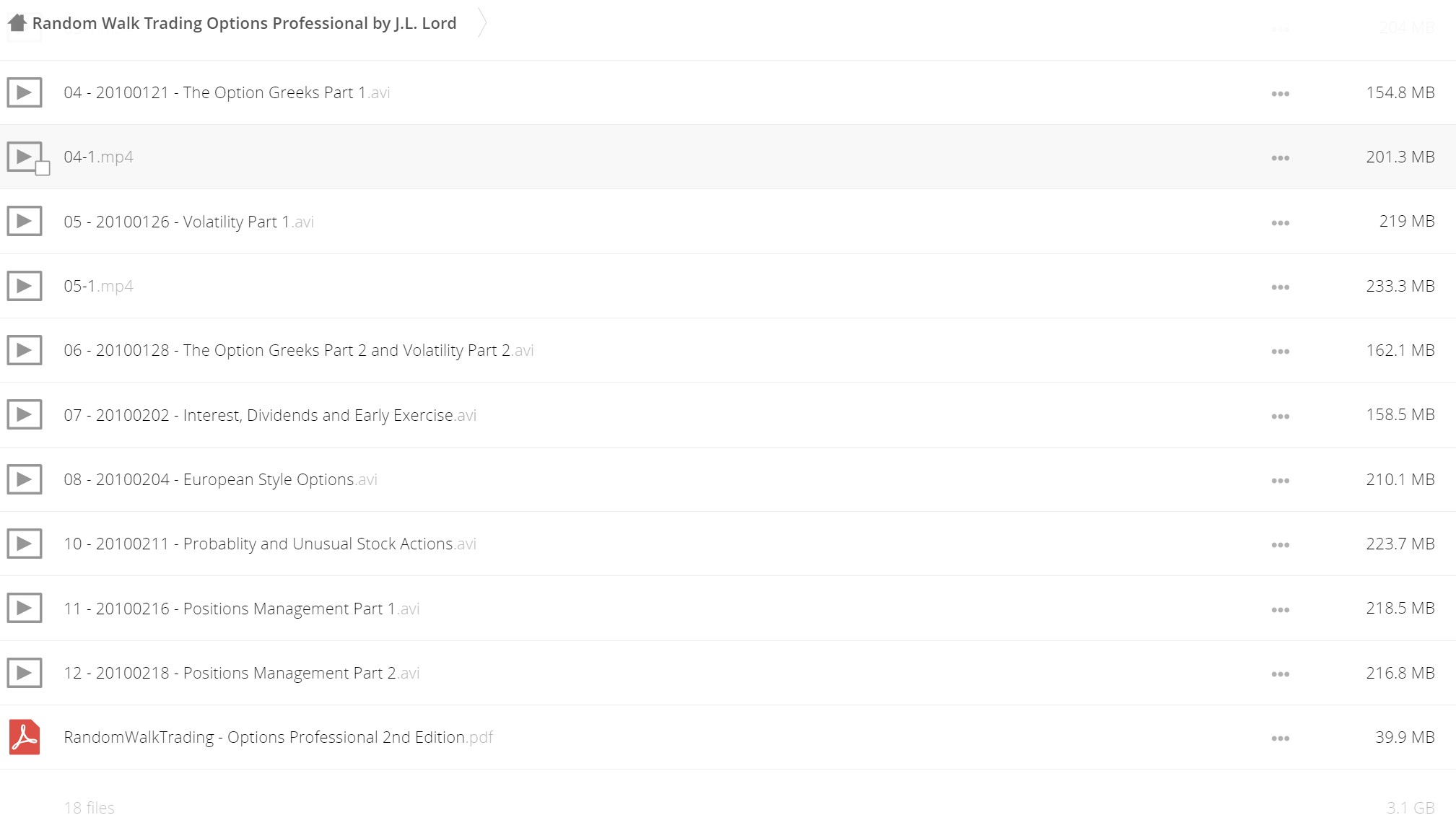
Task: Select the 08 - European Style Options.avi filename
Action: click(x=220, y=479)
